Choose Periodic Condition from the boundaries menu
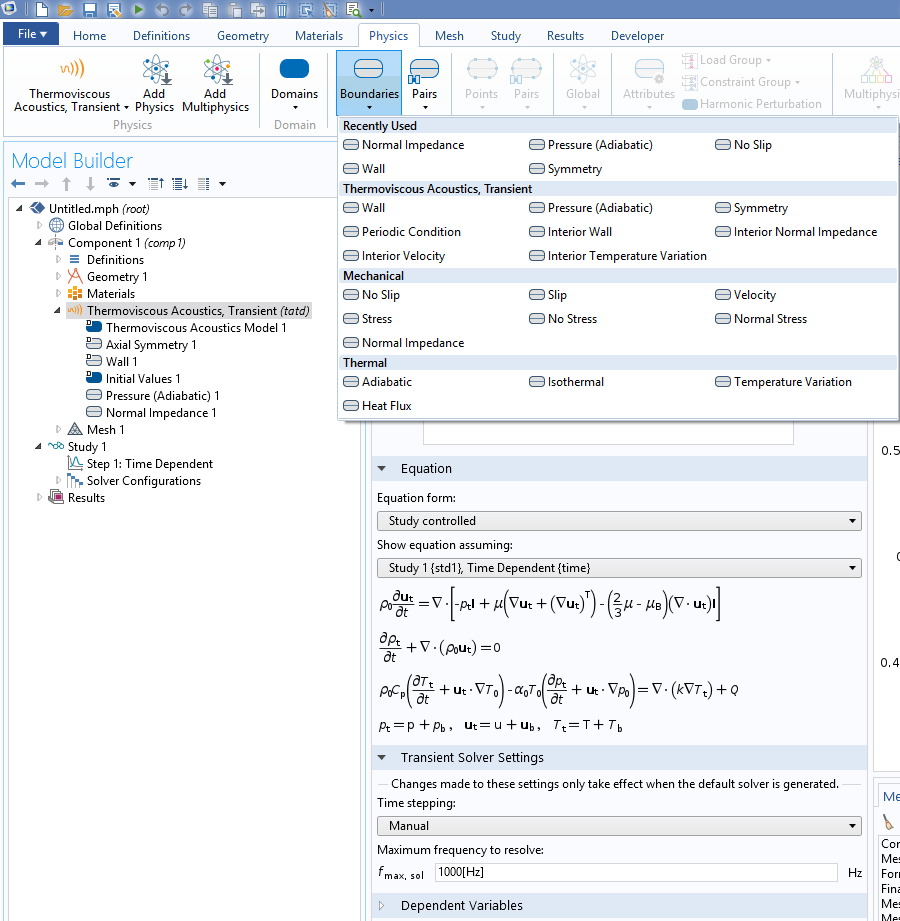 pyautogui.click(x=411, y=232)
